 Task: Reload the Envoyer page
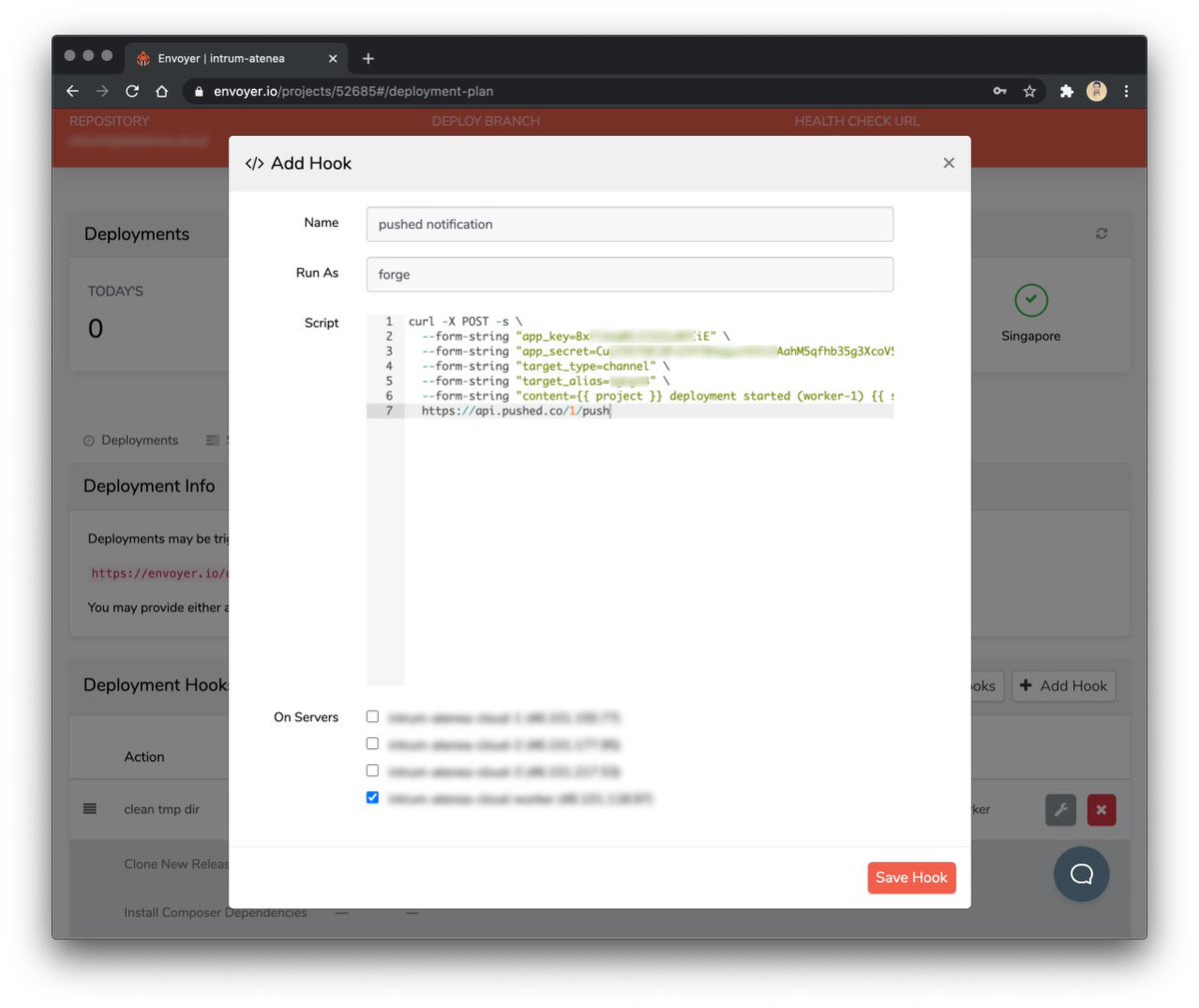132,91
